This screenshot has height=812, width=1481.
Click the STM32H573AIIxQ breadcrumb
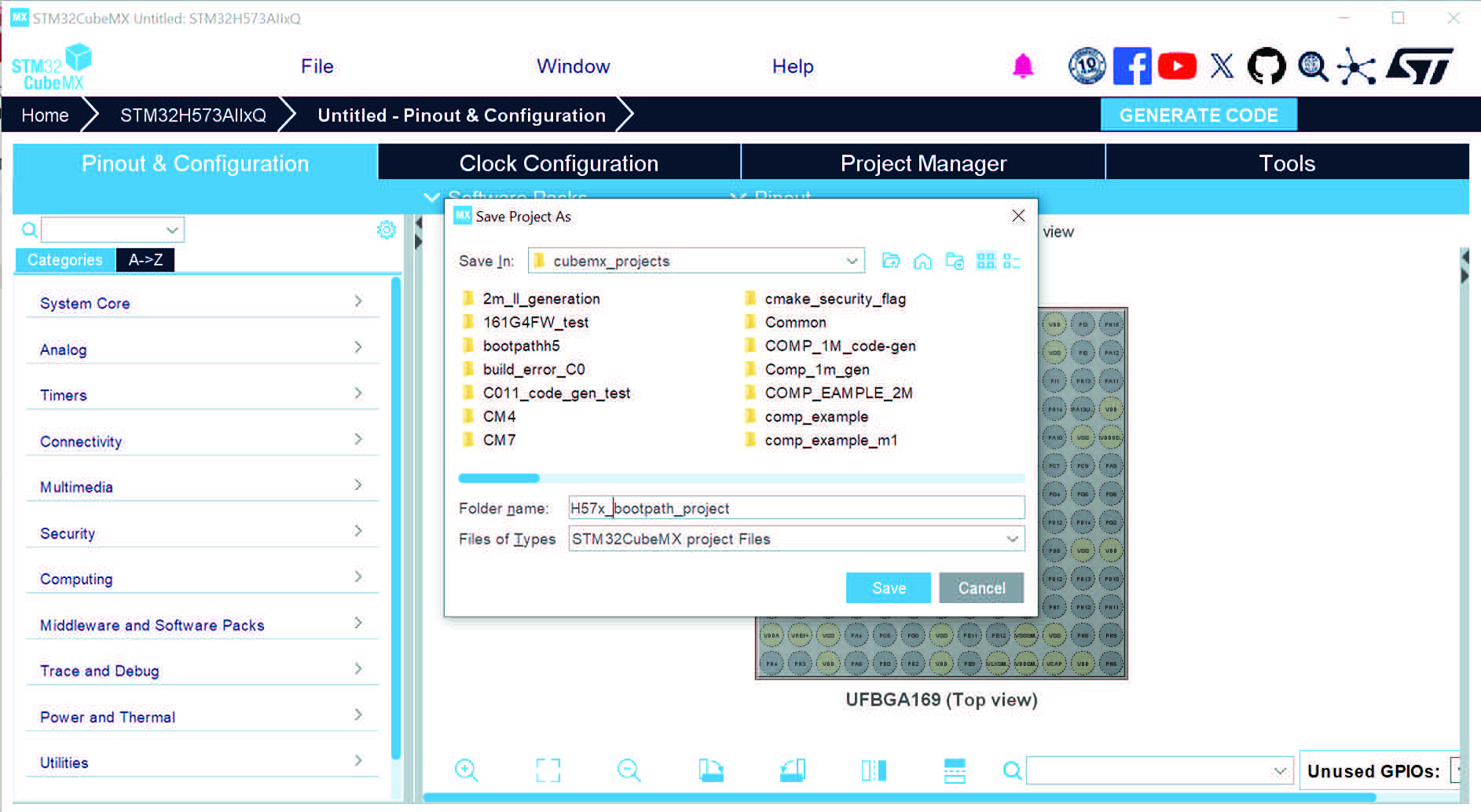[192, 115]
